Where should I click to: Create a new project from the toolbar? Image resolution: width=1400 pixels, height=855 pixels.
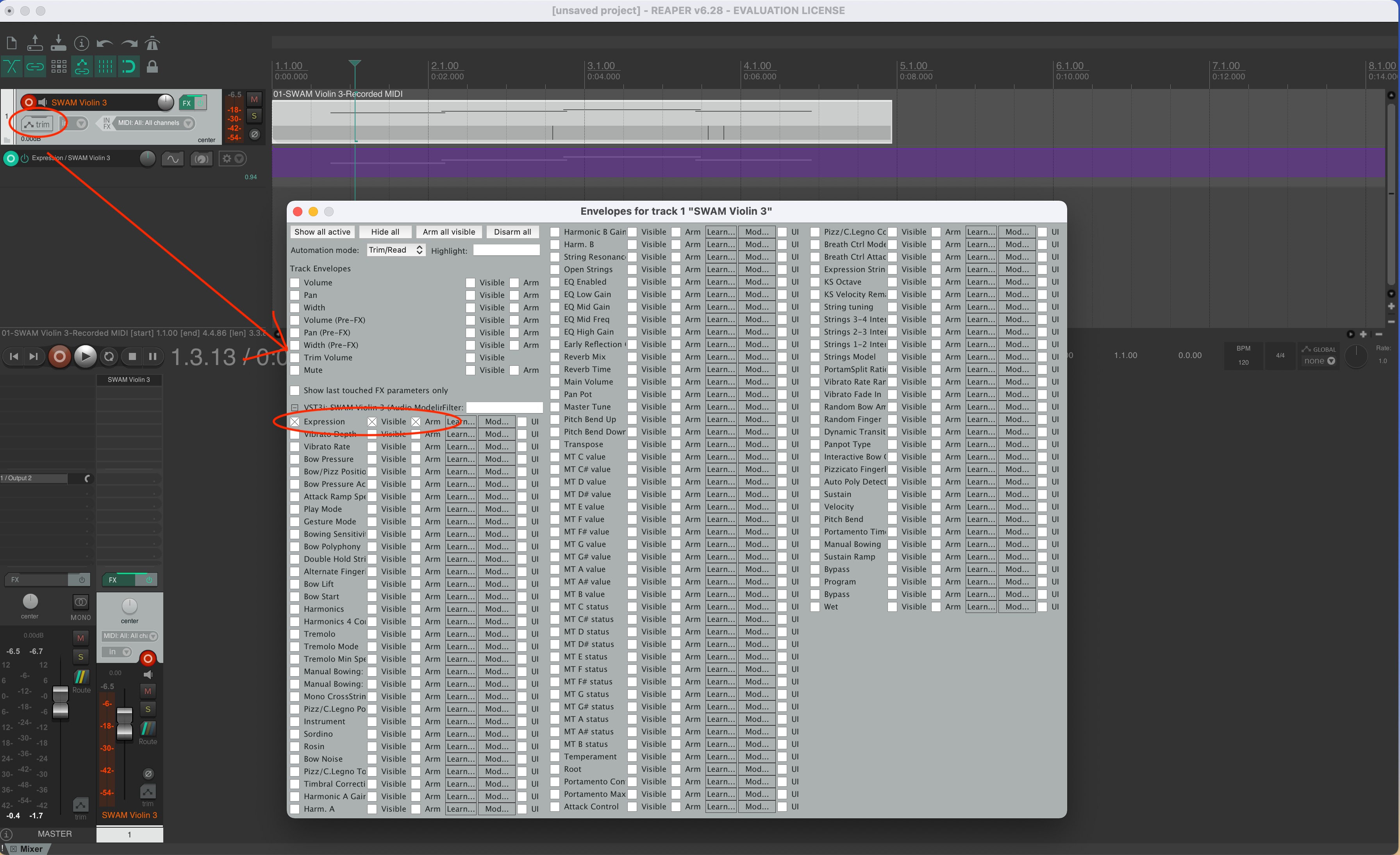click(12, 43)
